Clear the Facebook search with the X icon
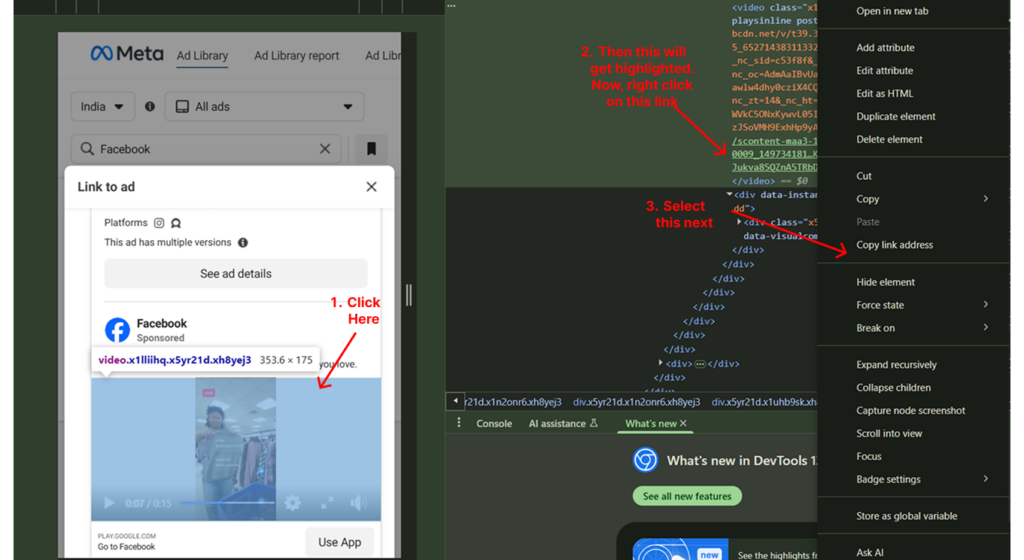1024x560 pixels. point(325,149)
